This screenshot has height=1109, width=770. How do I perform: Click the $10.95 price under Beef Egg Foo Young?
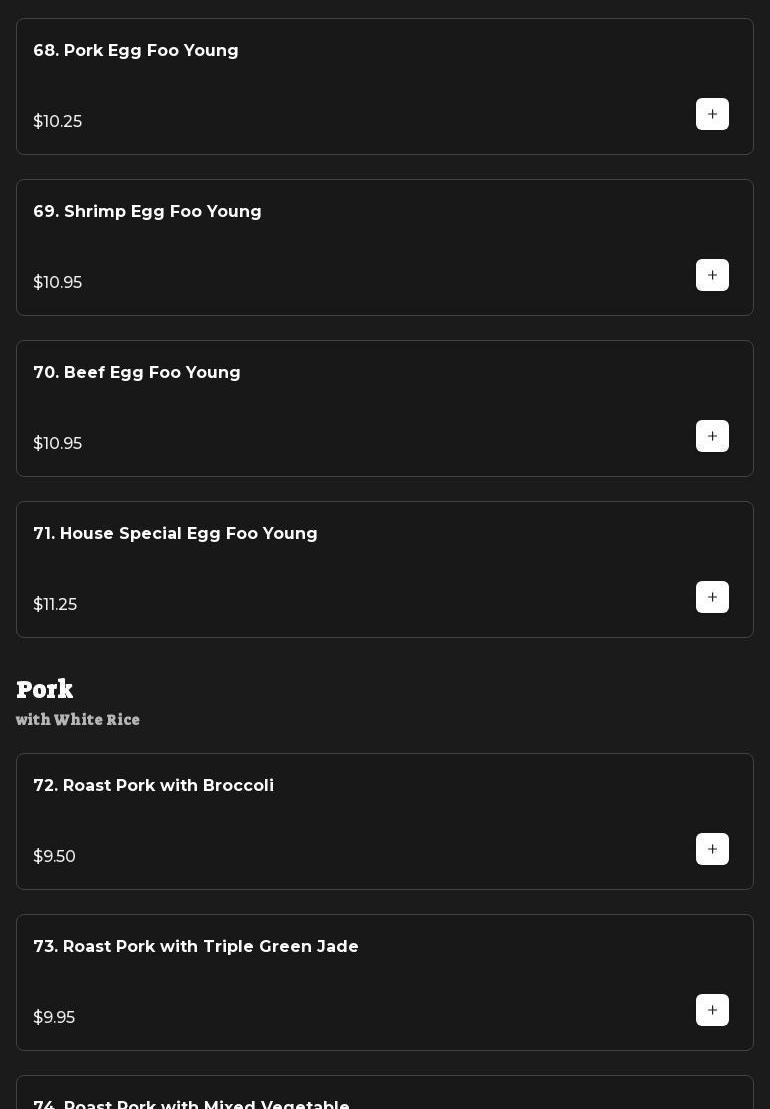[x=58, y=444]
